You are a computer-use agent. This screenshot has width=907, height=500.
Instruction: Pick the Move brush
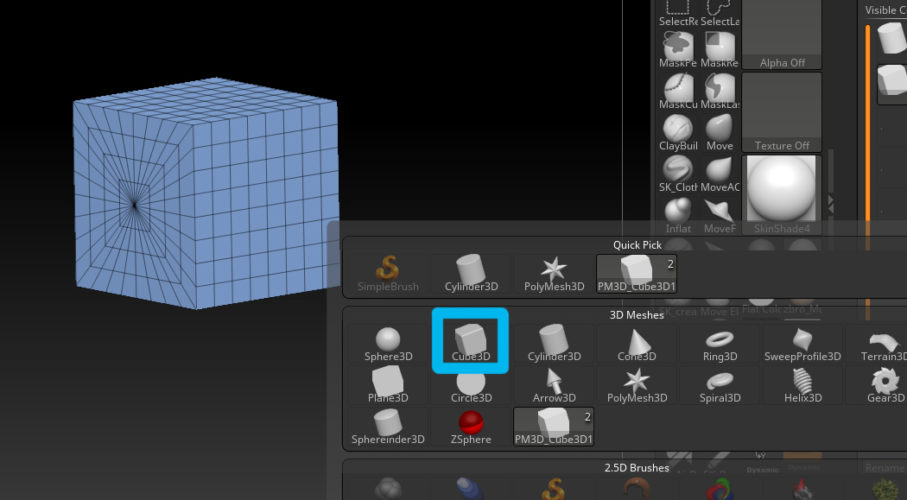(x=720, y=133)
